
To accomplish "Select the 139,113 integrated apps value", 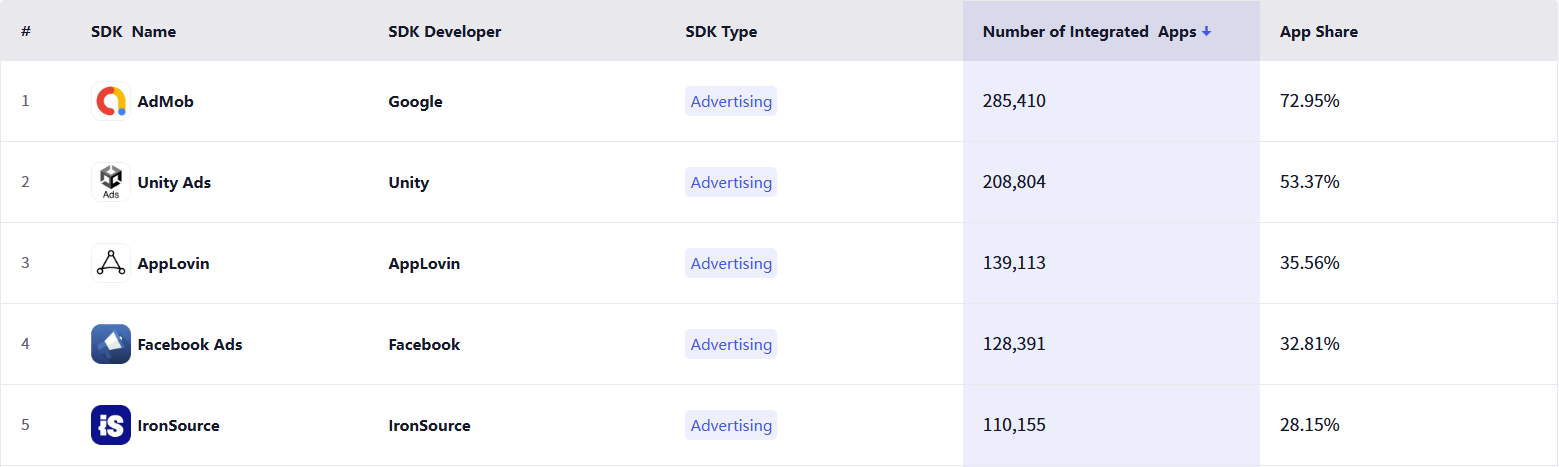I will tap(1014, 263).
